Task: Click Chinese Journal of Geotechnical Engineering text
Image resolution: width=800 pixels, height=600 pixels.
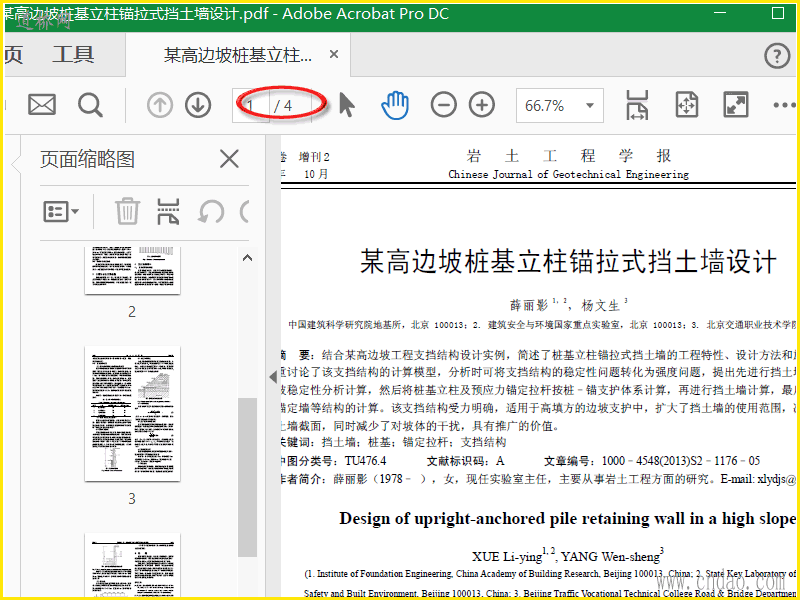Action: [x=568, y=174]
